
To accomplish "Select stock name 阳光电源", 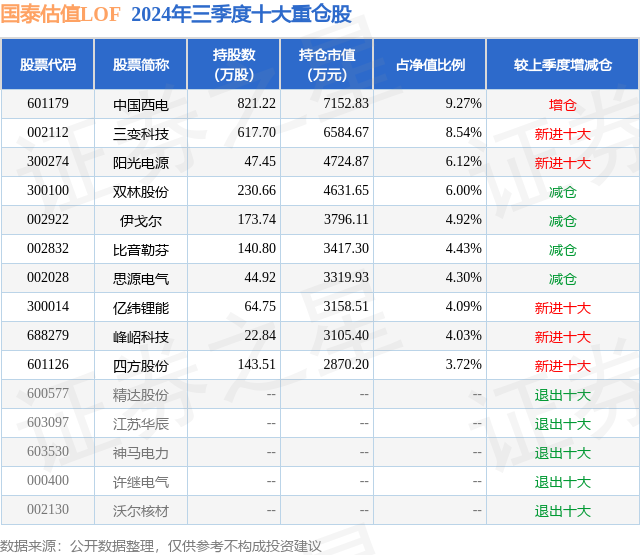I will click(x=141, y=163).
